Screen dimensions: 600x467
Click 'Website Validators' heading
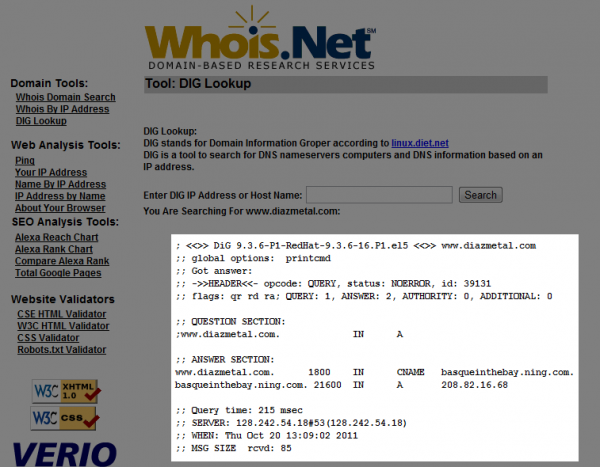[63, 299]
